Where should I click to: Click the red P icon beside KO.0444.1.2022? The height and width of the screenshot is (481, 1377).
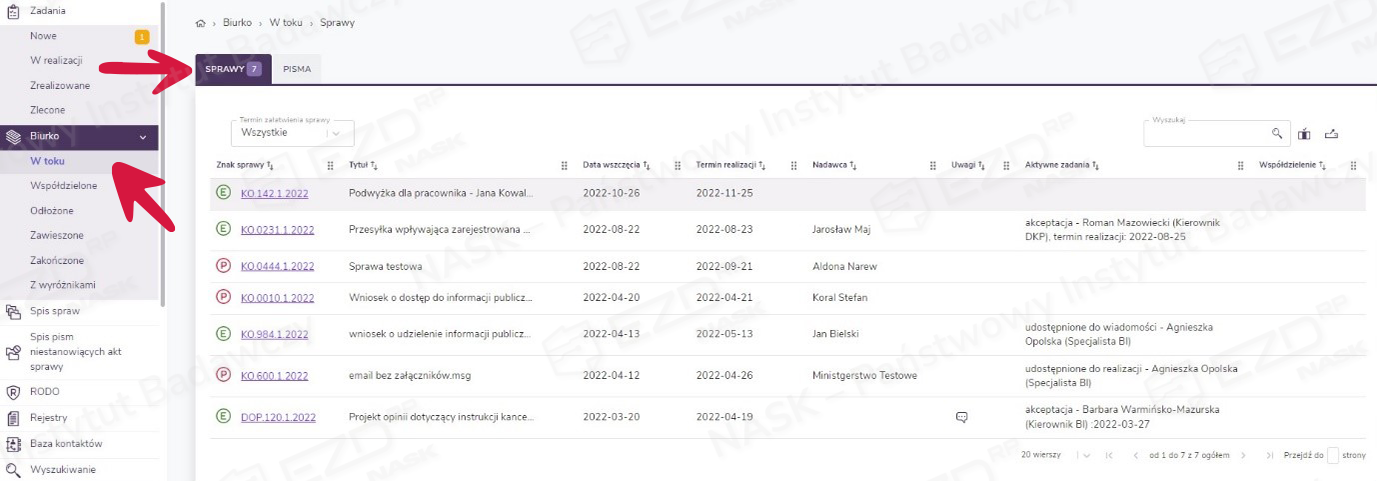pyautogui.click(x=223, y=266)
